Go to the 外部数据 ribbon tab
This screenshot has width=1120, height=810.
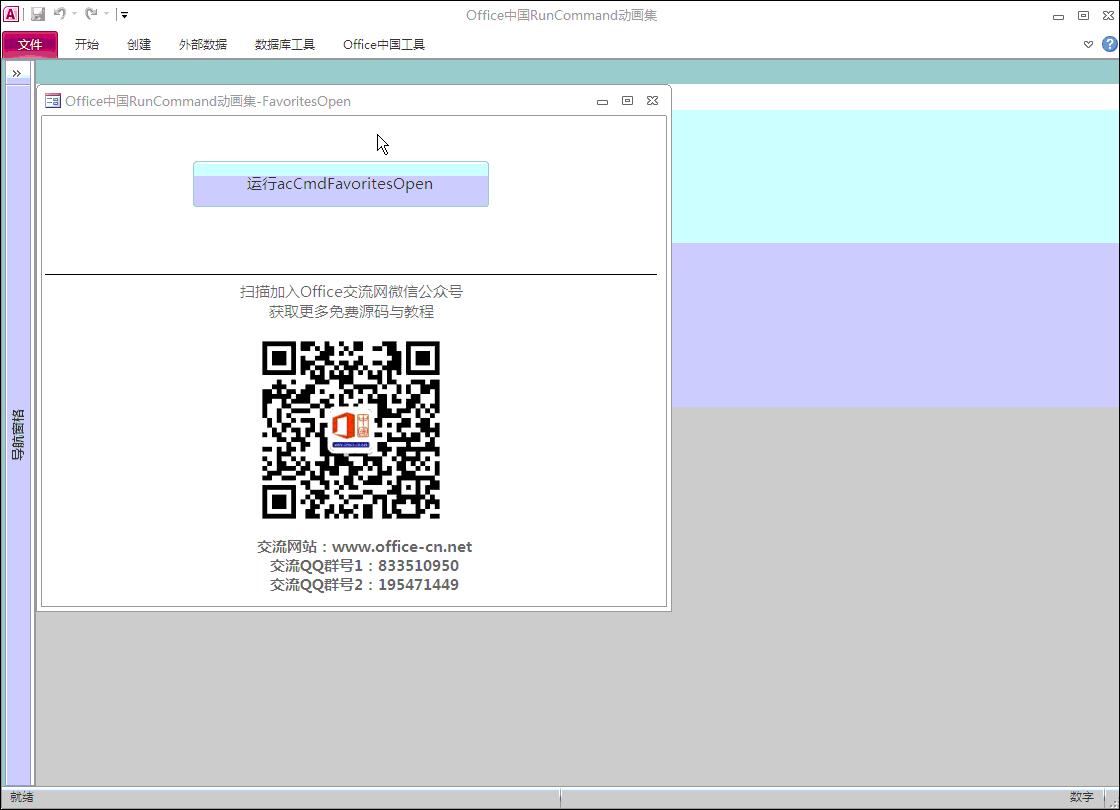tap(203, 44)
